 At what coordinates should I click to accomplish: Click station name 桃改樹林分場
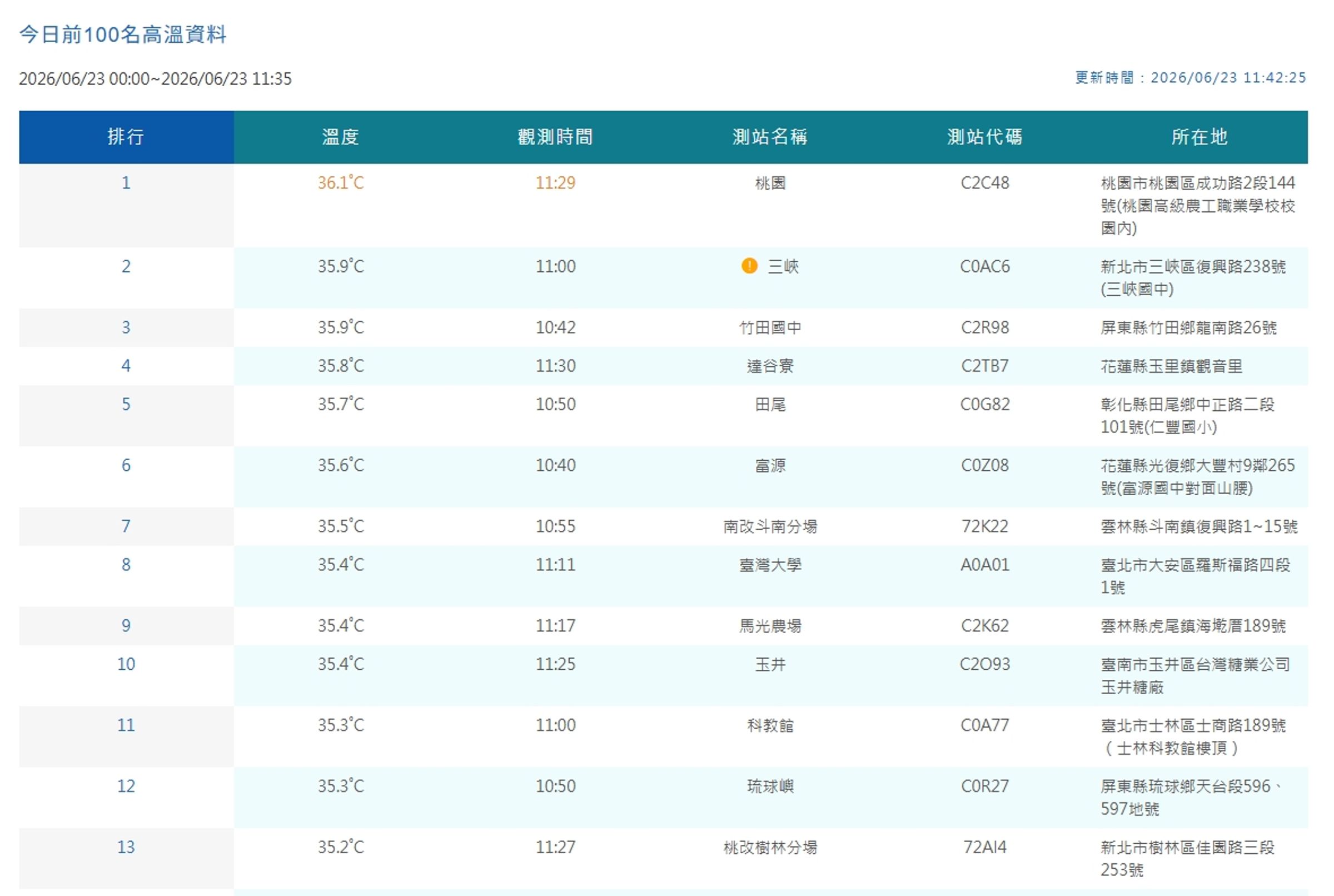tap(770, 848)
